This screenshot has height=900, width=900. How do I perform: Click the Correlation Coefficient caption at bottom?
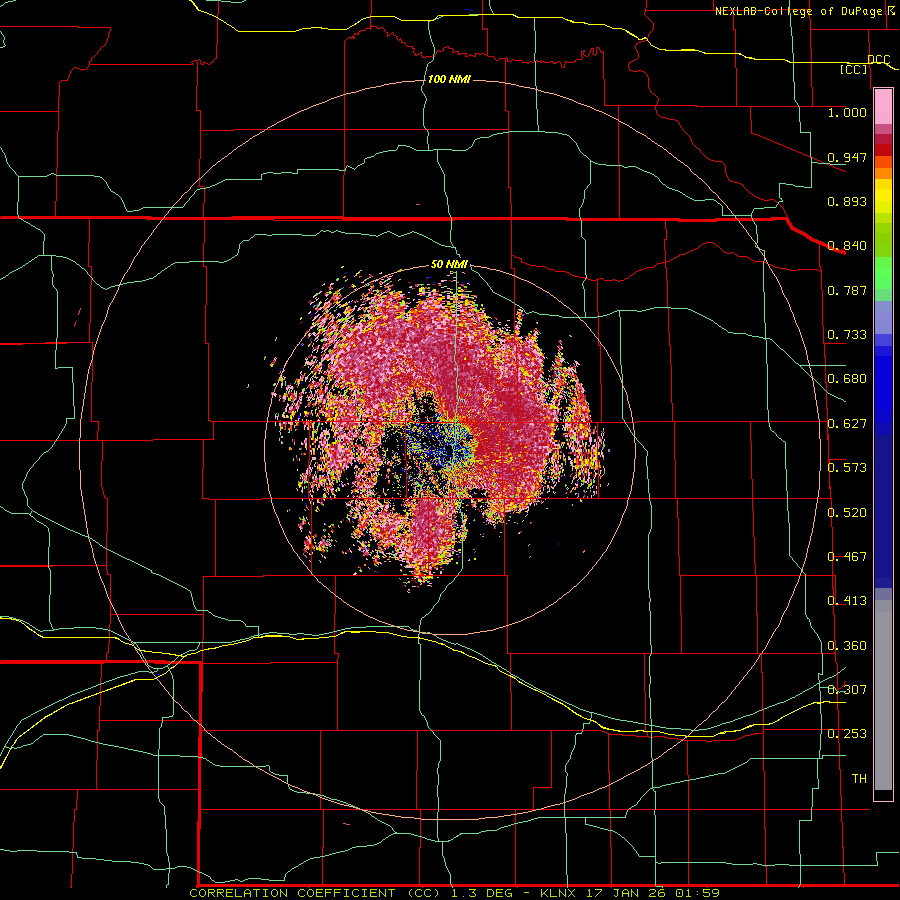[x=455, y=893]
